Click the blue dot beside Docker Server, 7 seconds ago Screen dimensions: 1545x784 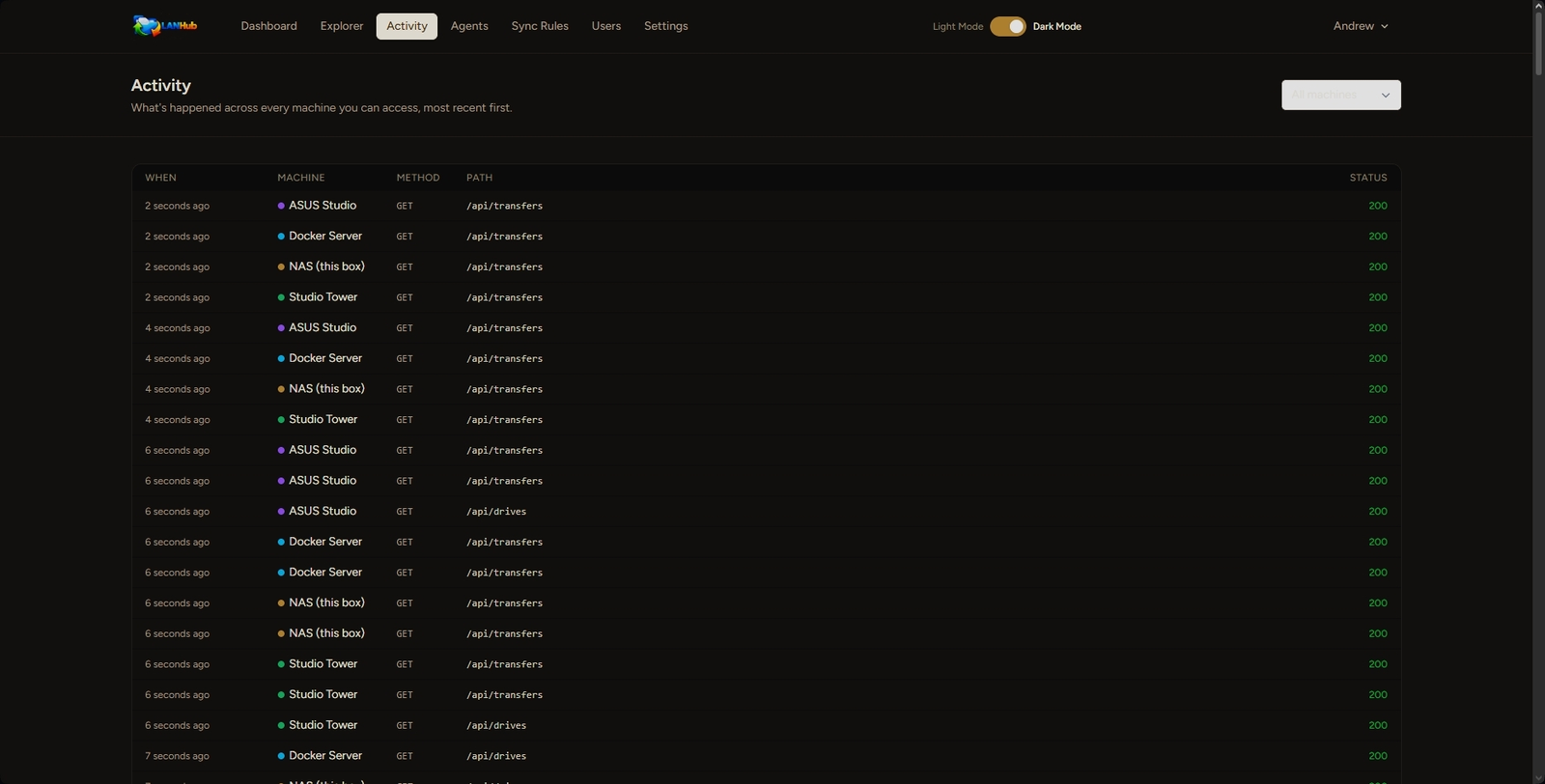pos(281,756)
